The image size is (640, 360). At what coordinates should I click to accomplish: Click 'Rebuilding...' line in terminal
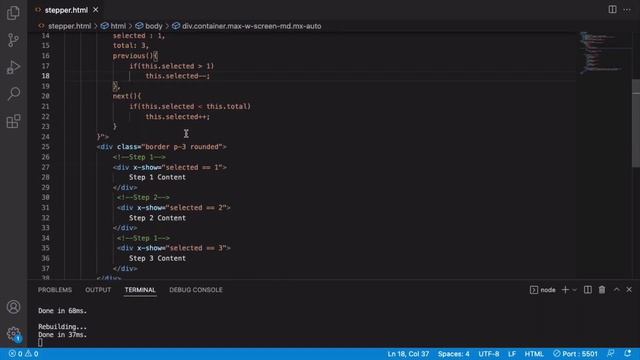[x=62, y=327]
